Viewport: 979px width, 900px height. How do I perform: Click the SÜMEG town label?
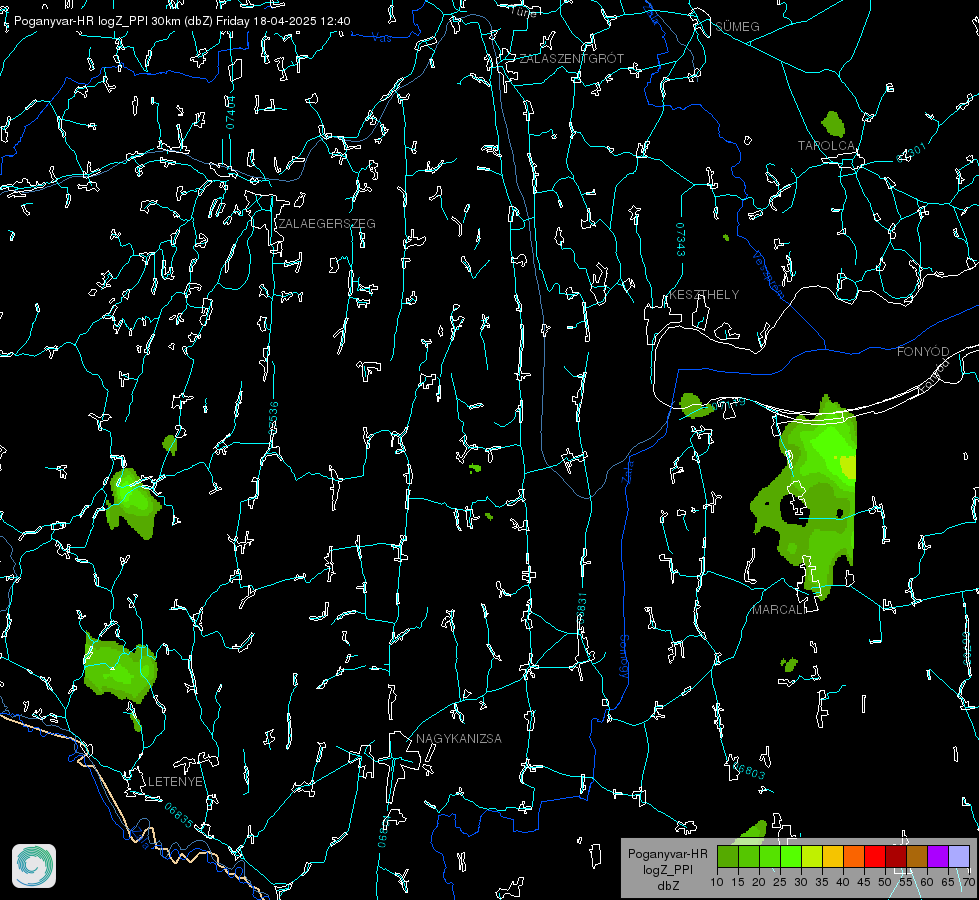click(x=737, y=27)
